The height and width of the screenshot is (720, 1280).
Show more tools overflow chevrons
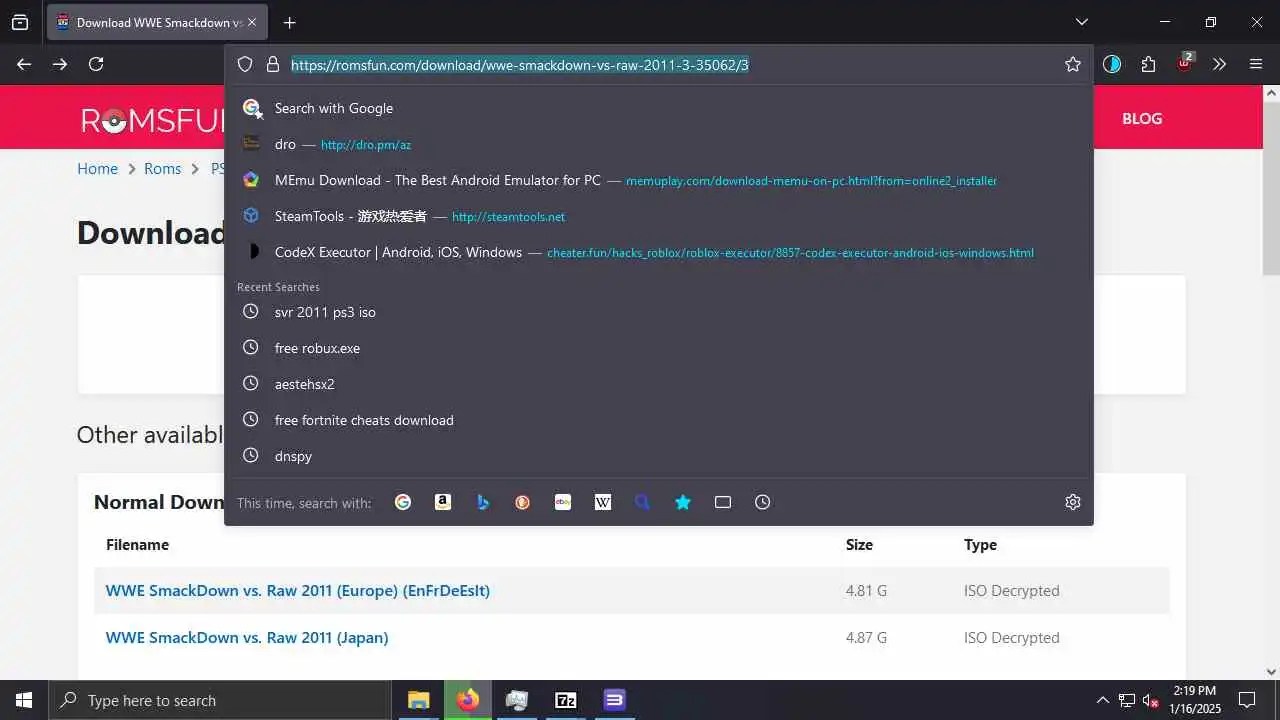point(1219,64)
